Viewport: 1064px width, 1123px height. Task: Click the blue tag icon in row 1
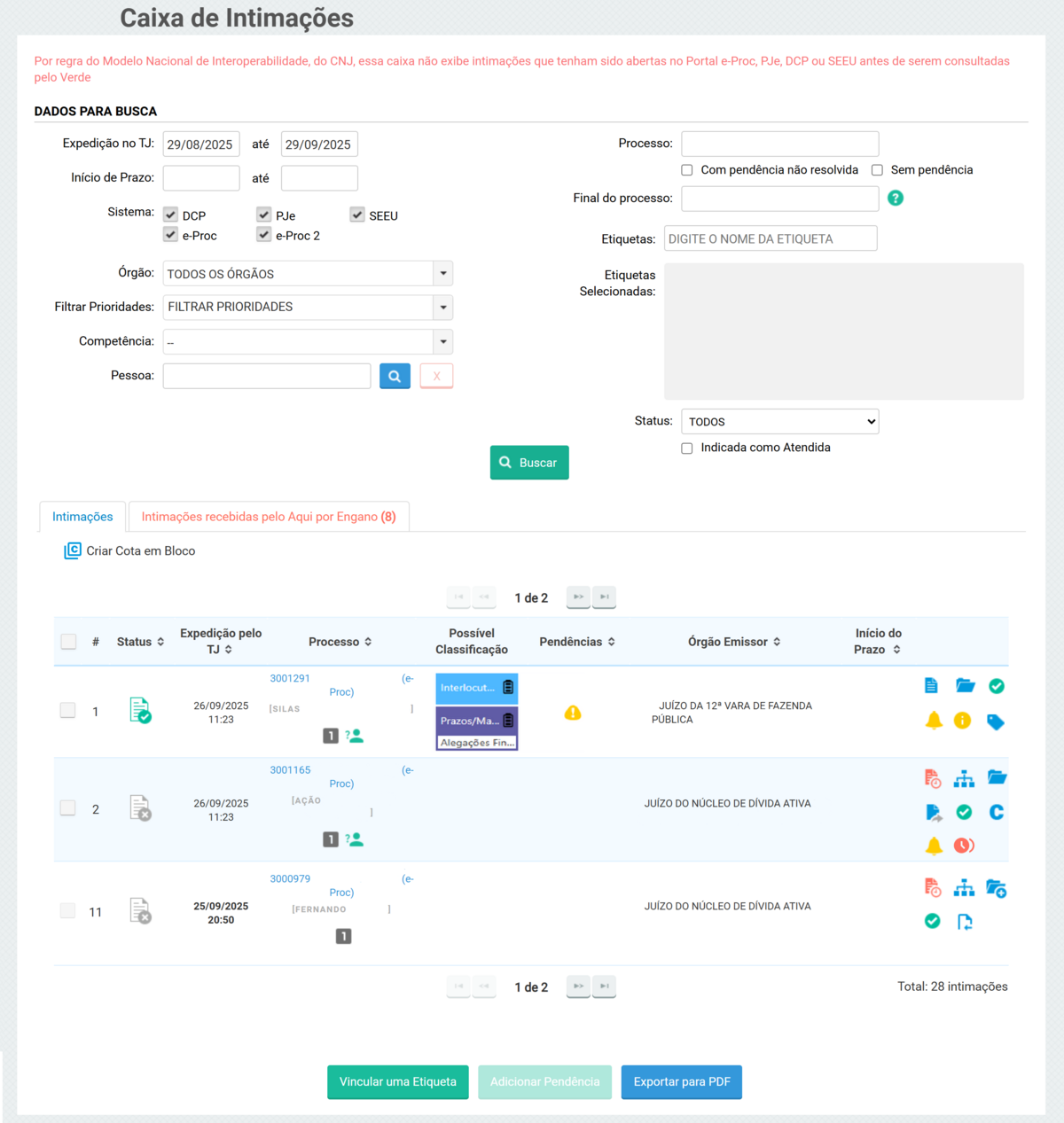coord(996,721)
